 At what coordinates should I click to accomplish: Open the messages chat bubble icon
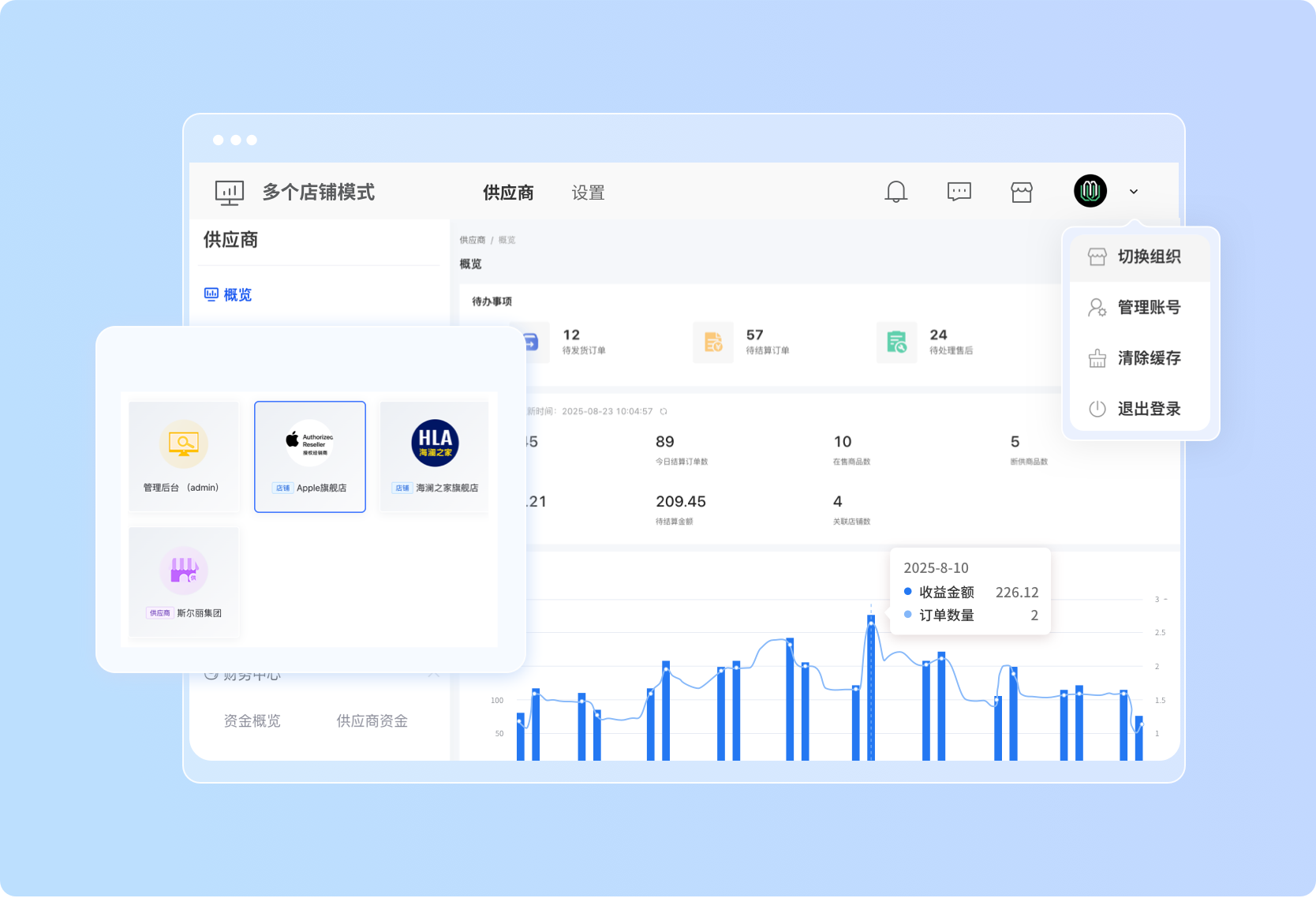pos(959,192)
